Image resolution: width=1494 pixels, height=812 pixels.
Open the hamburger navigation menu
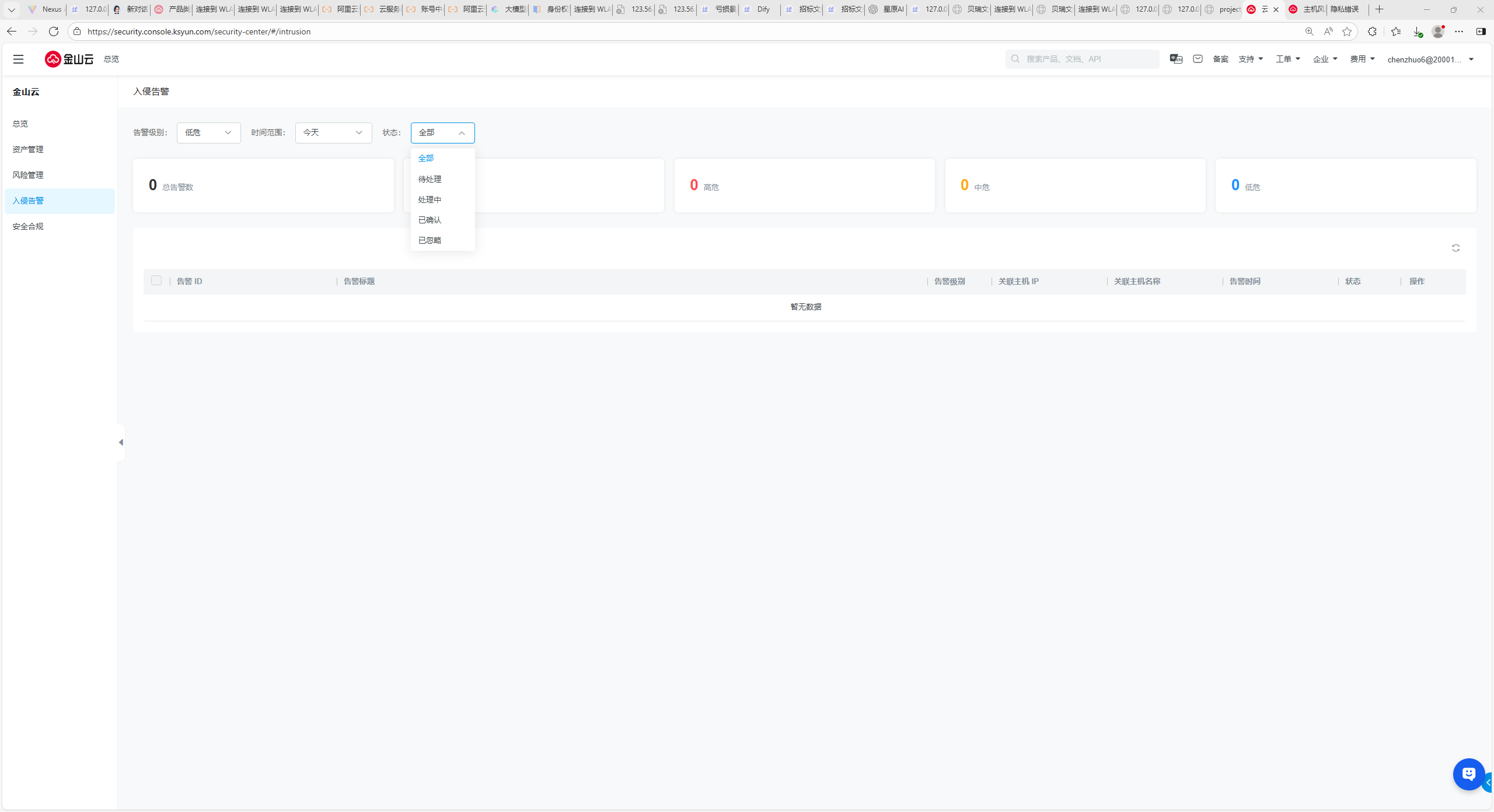click(18, 59)
